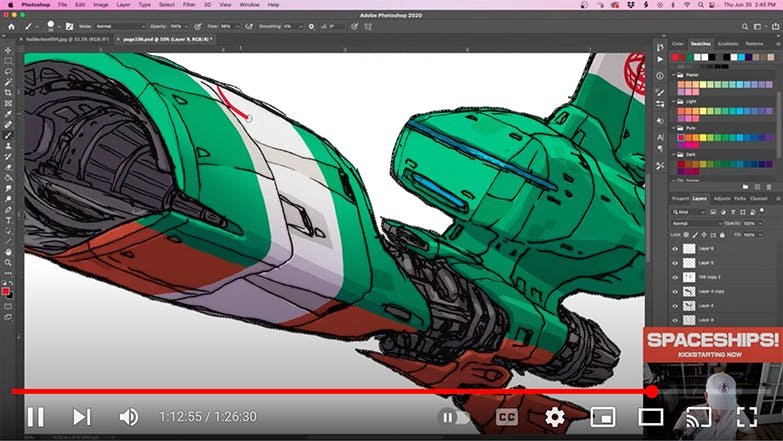Image resolution: width=783 pixels, height=441 pixels.
Task: Hide Layer 6 with eye icon
Action: (x=675, y=249)
